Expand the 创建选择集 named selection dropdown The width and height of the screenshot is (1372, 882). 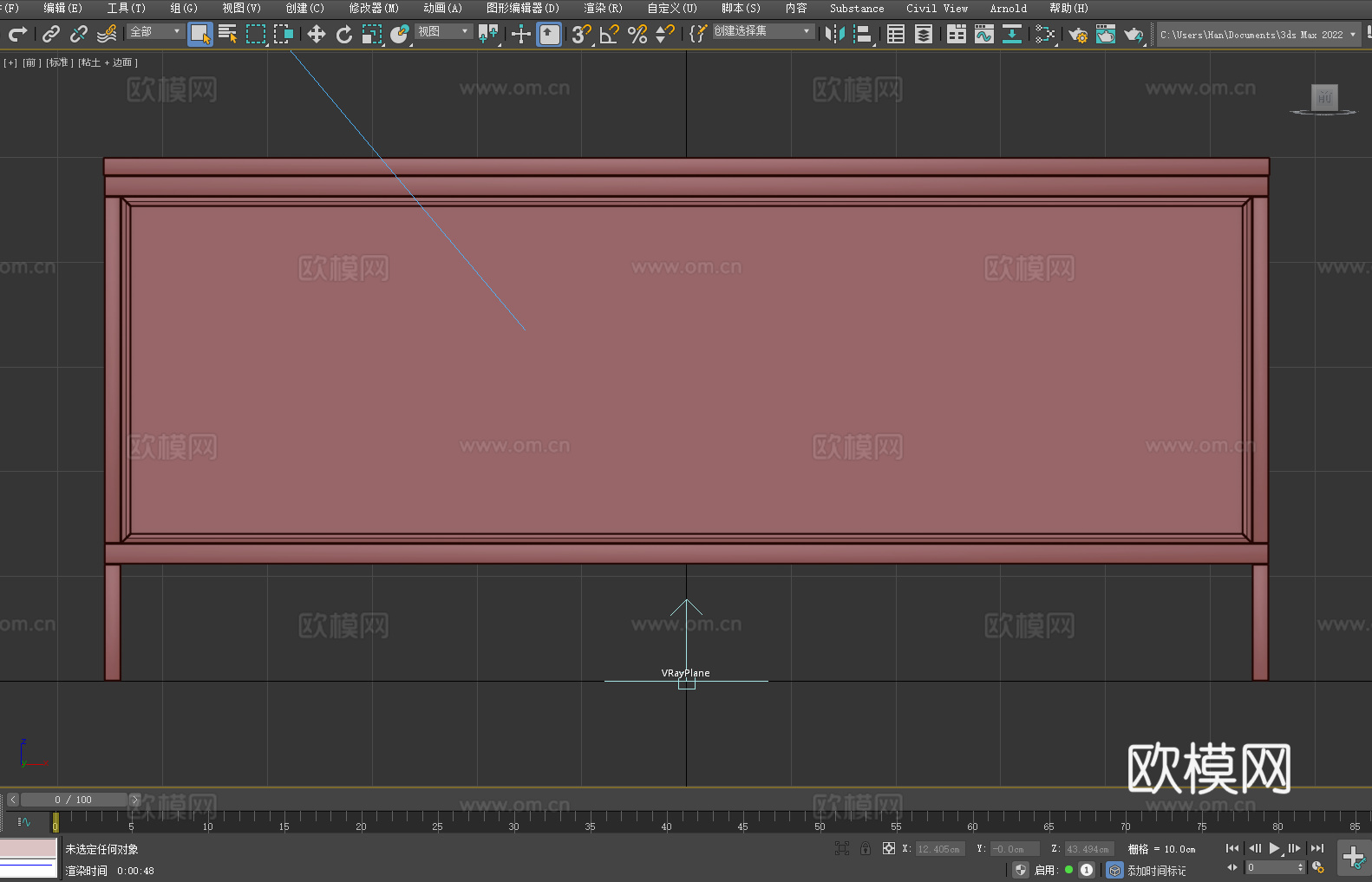tap(762, 31)
